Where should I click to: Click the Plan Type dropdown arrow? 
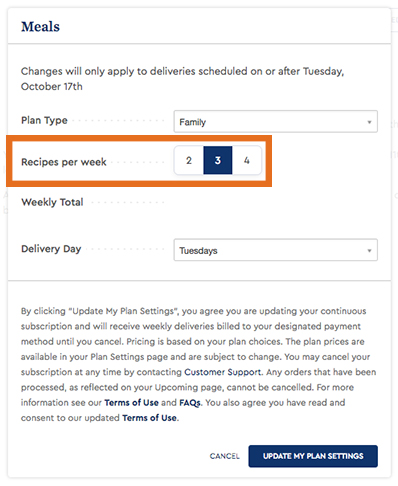click(x=369, y=122)
